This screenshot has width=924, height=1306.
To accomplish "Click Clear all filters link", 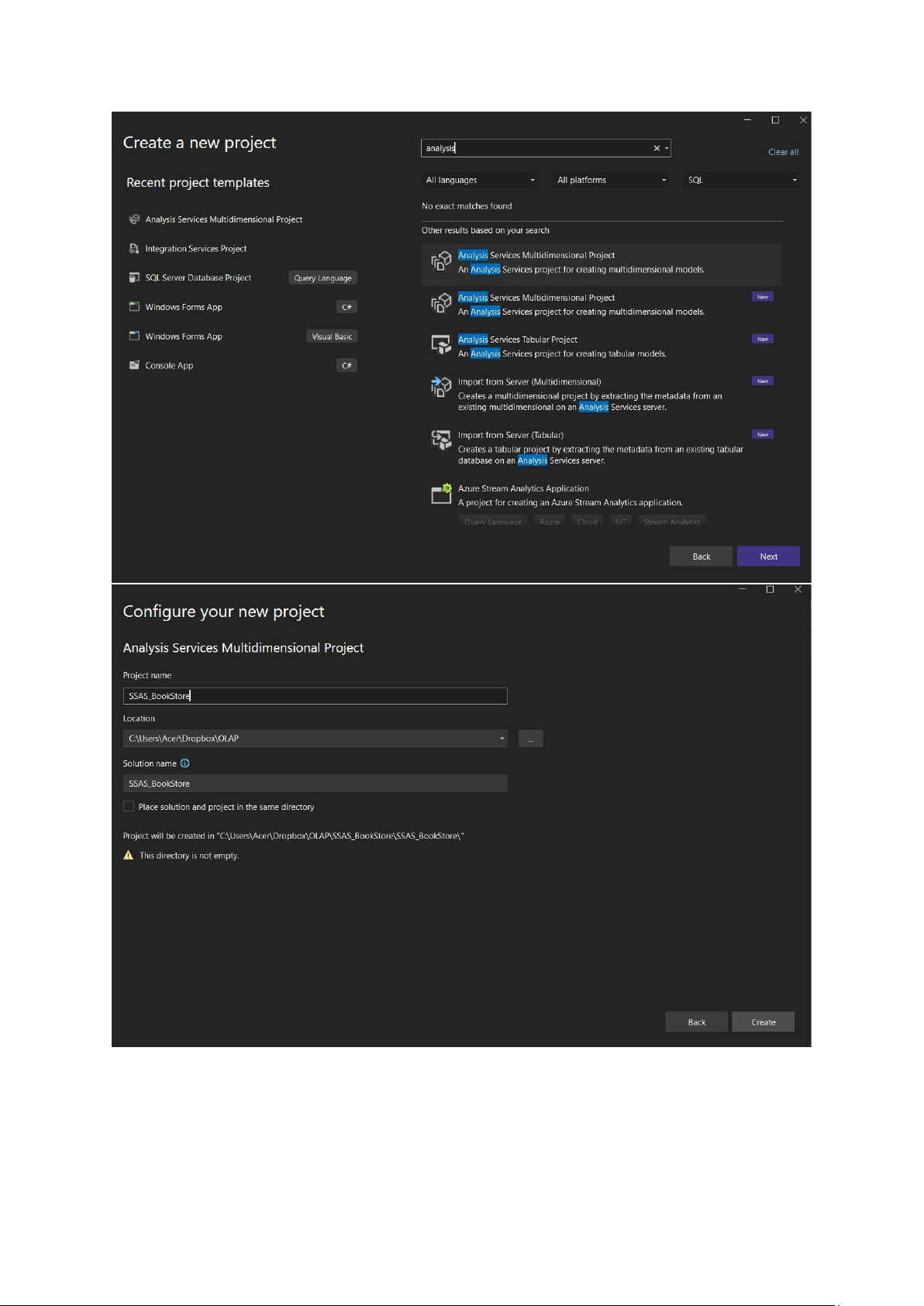I will click(783, 152).
